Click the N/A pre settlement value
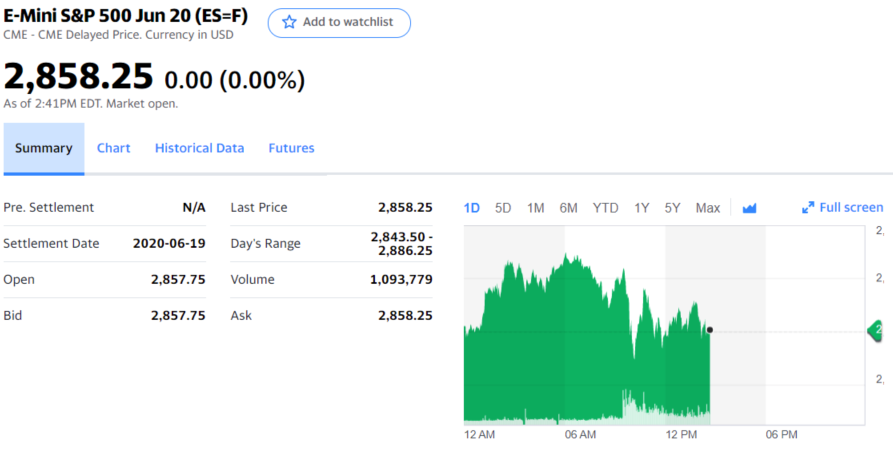The height and width of the screenshot is (449, 893). click(194, 207)
